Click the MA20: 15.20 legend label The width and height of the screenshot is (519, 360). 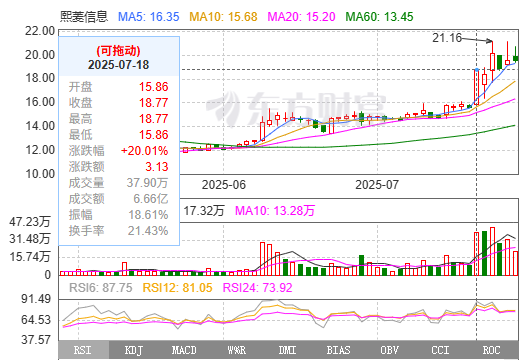point(301,17)
